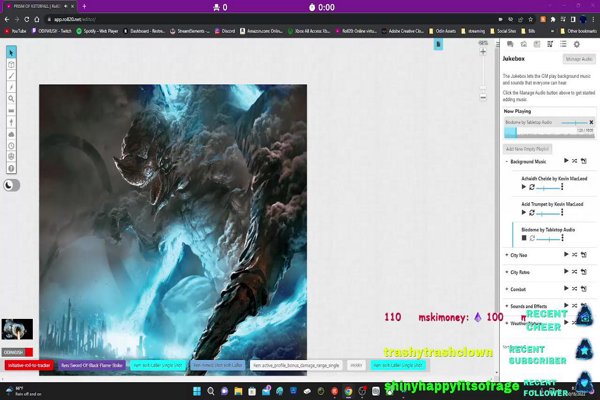Play the Background Music playlist
Screen dimensions: 600x400
(x=566, y=161)
